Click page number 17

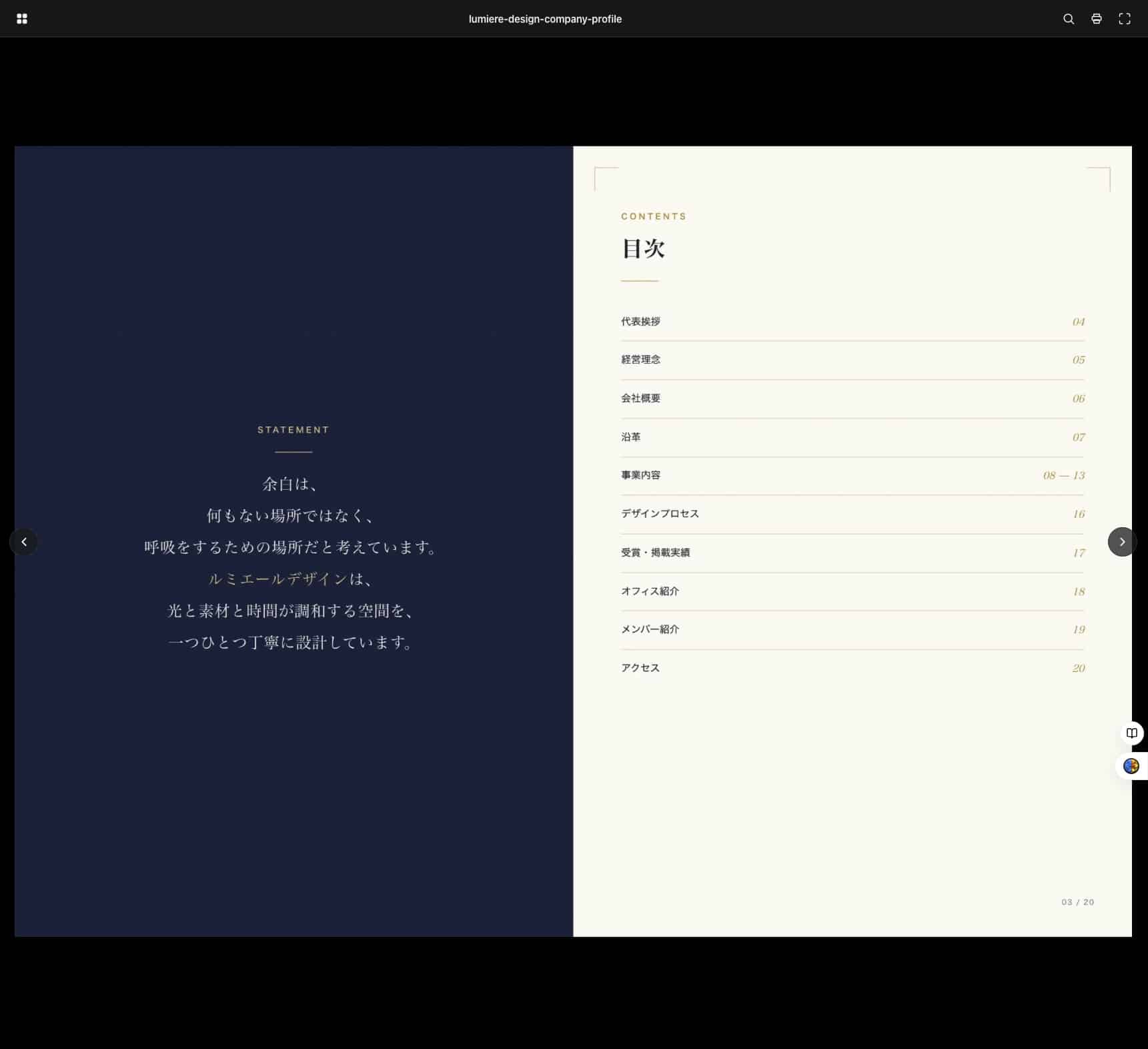coord(1079,553)
